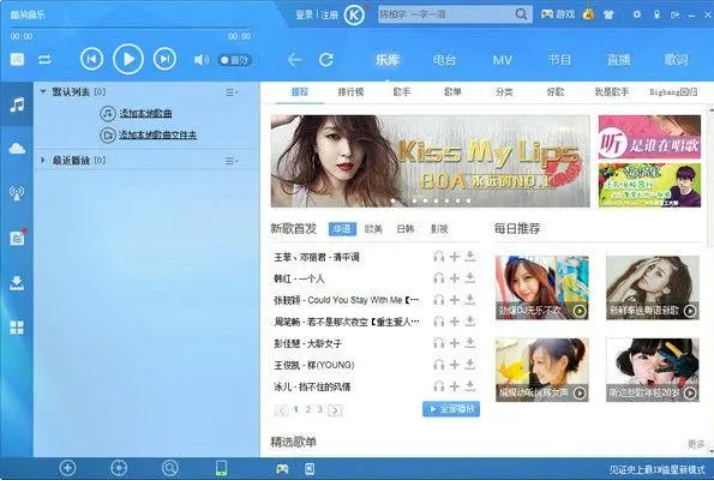This screenshot has height=481, width=714.
Task: Toggle the 音效 sound effect switch
Action: 234,60
